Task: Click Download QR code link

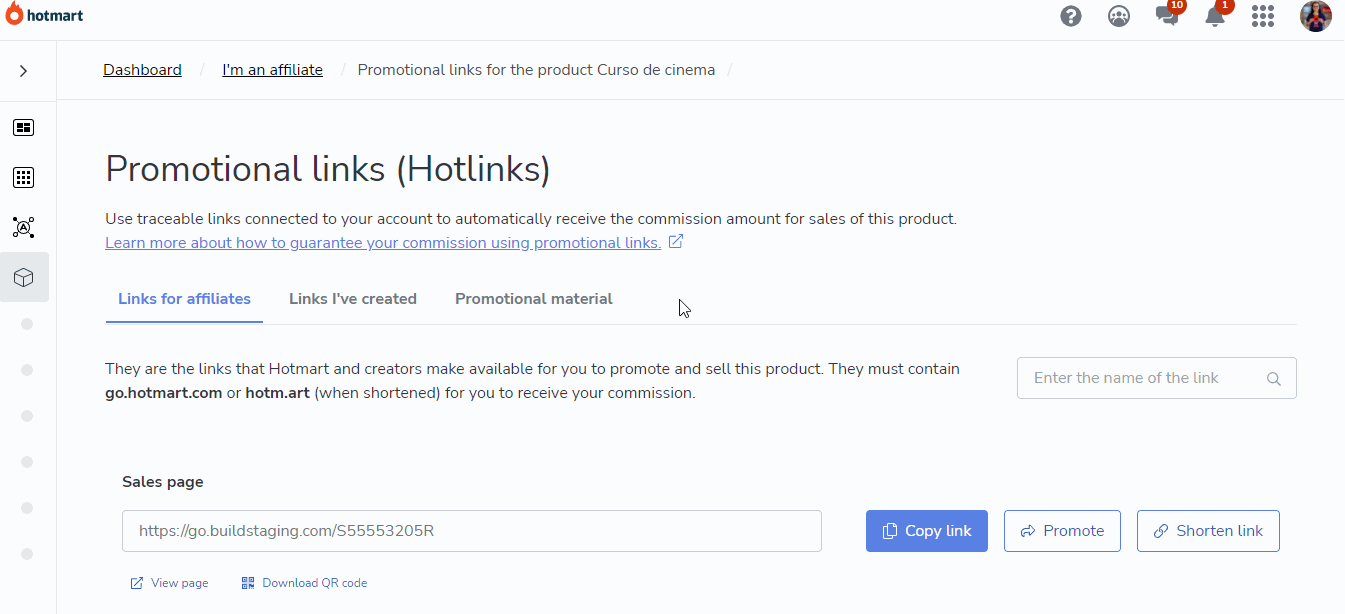Action: click(304, 583)
